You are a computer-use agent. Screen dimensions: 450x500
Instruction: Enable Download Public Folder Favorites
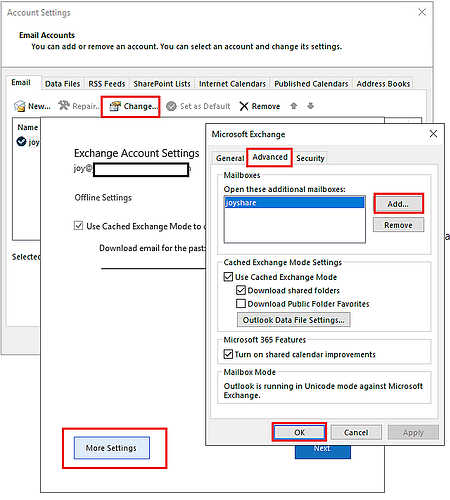tap(241, 304)
